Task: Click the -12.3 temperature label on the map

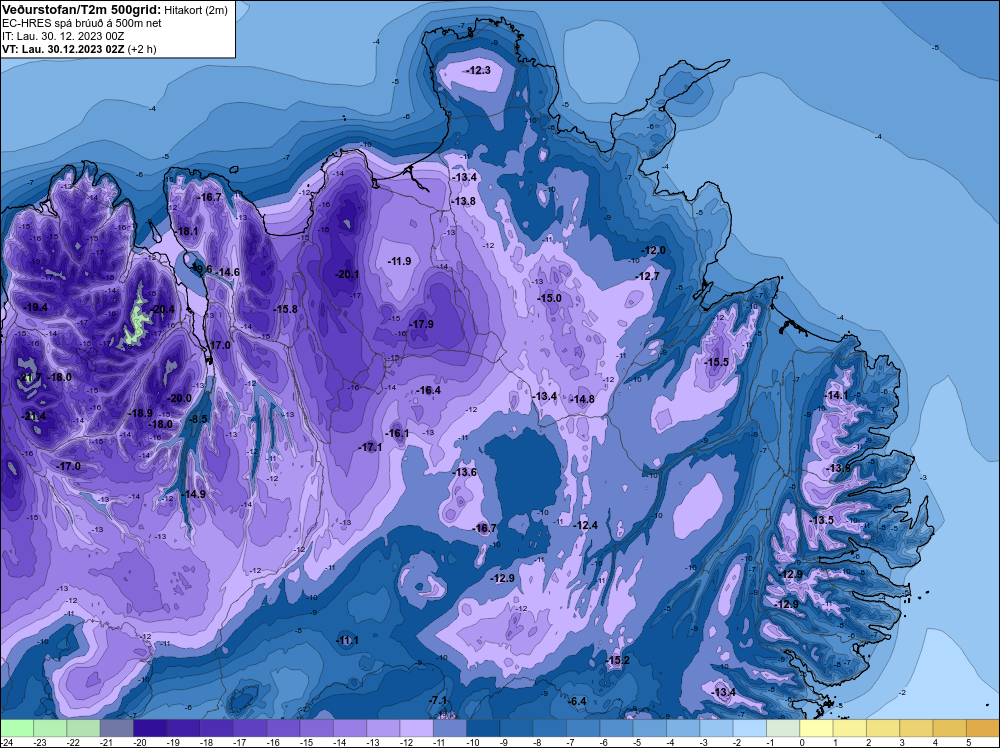Action: pyautogui.click(x=478, y=70)
